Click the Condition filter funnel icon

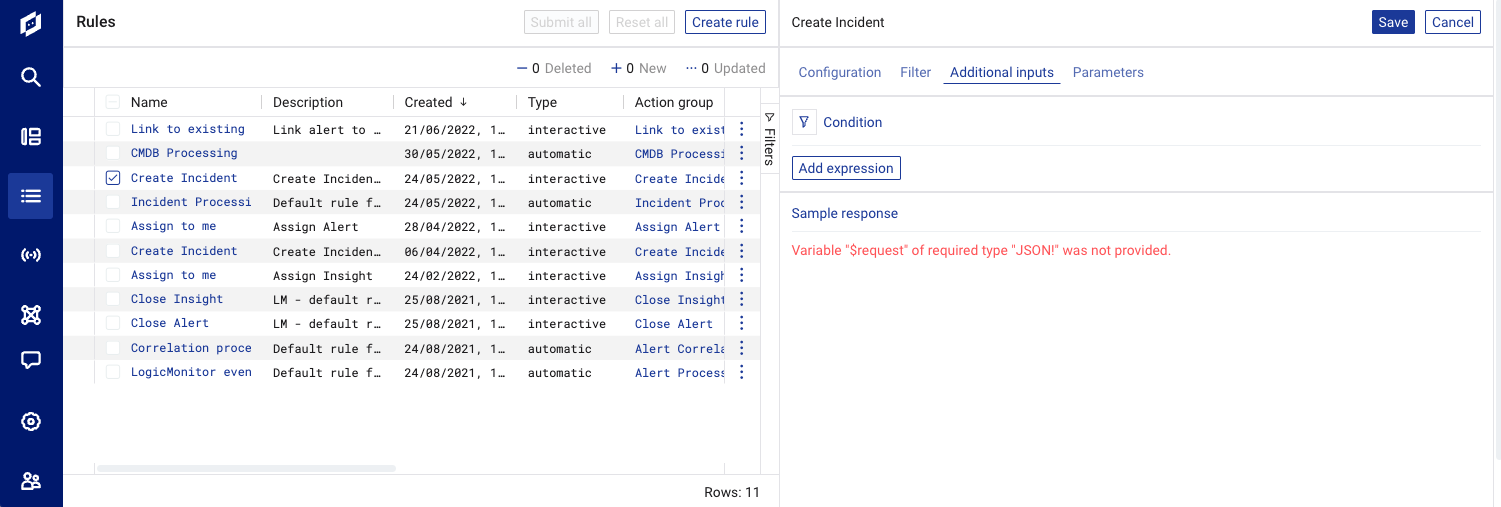click(804, 122)
